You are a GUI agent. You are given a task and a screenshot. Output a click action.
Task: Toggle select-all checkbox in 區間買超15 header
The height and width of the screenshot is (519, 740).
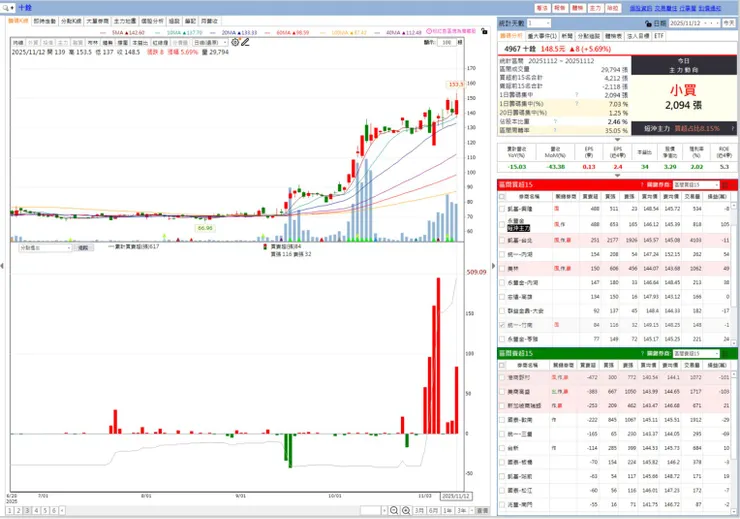tap(502, 197)
